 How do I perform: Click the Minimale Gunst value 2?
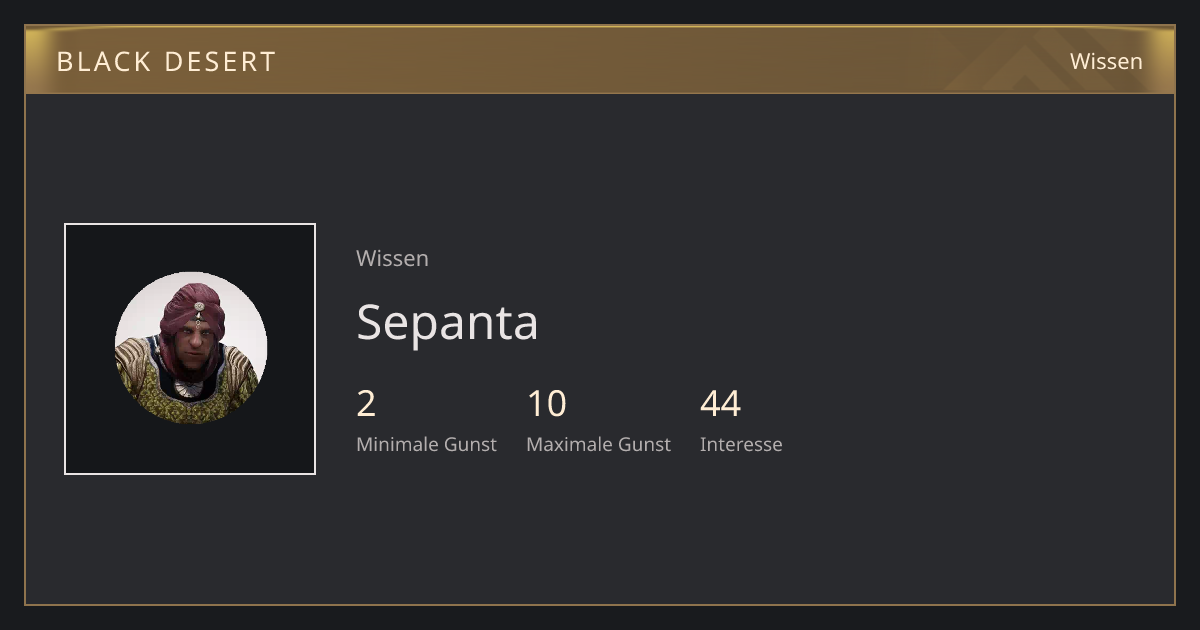click(x=366, y=404)
